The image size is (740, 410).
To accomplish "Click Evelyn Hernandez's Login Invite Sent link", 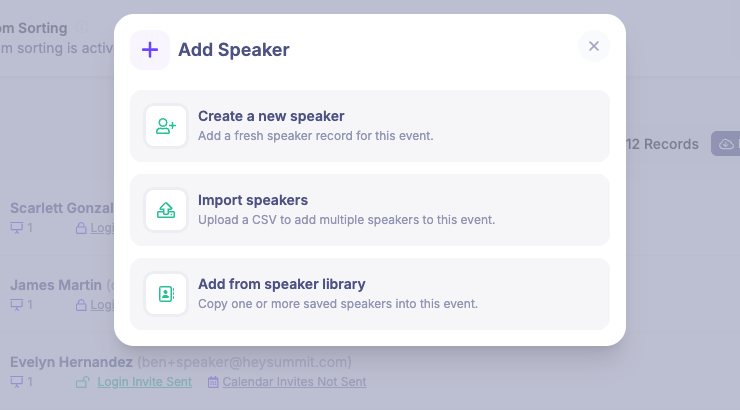I will click(x=144, y=382).
